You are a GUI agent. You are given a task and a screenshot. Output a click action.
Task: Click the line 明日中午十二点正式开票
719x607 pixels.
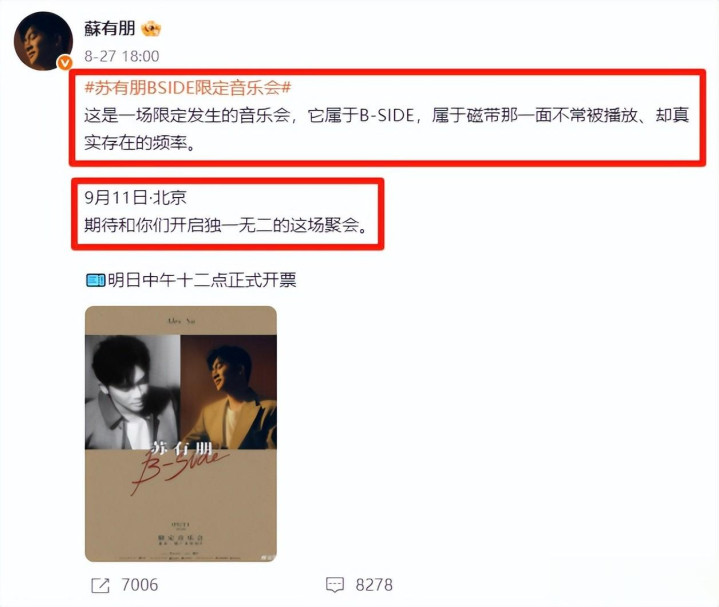tap(202, 280)
